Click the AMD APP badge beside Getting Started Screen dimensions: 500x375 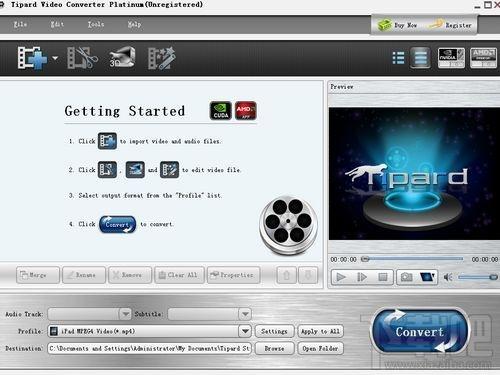click(x=246, y=110)
